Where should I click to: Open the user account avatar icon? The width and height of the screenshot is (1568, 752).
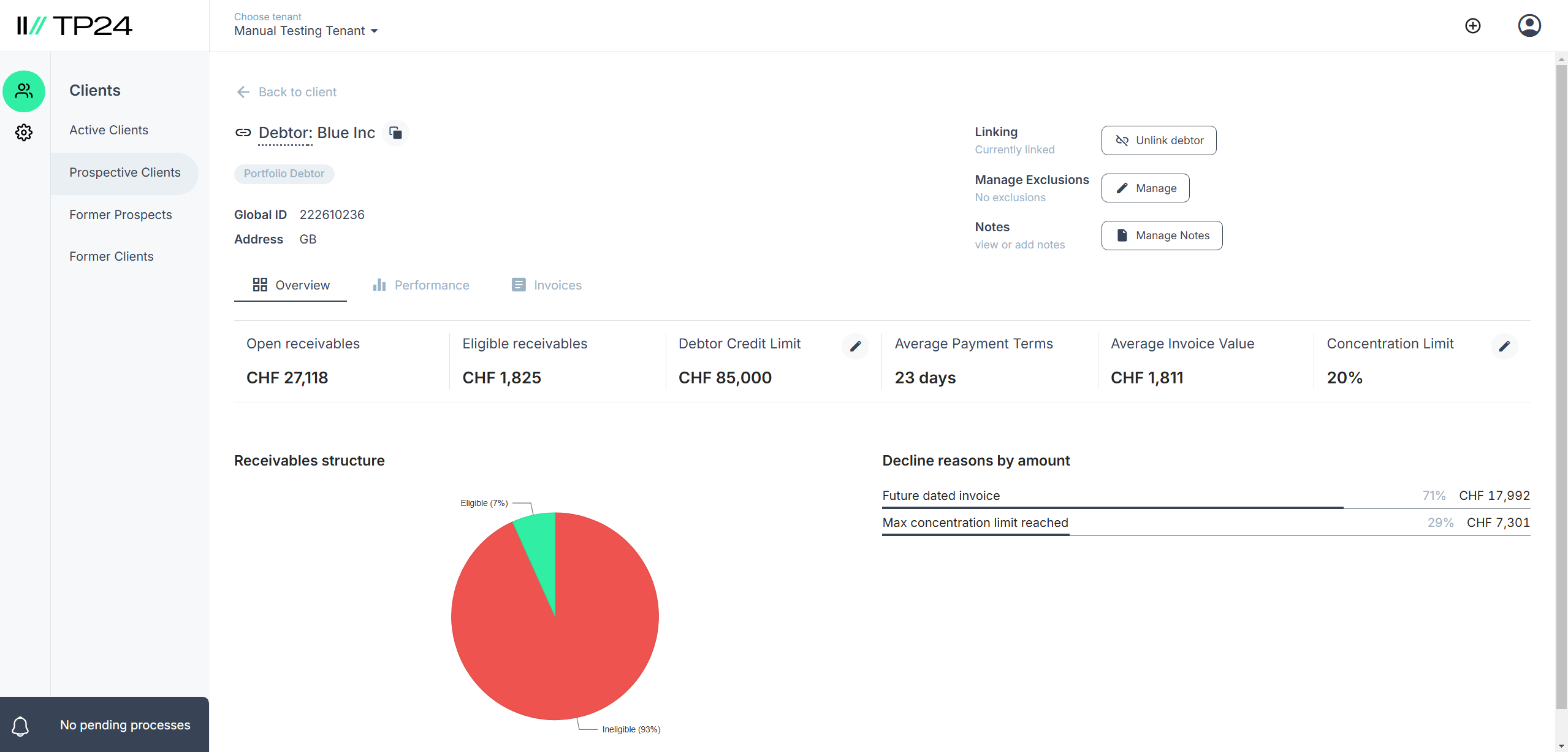[x=1529, y=26]
